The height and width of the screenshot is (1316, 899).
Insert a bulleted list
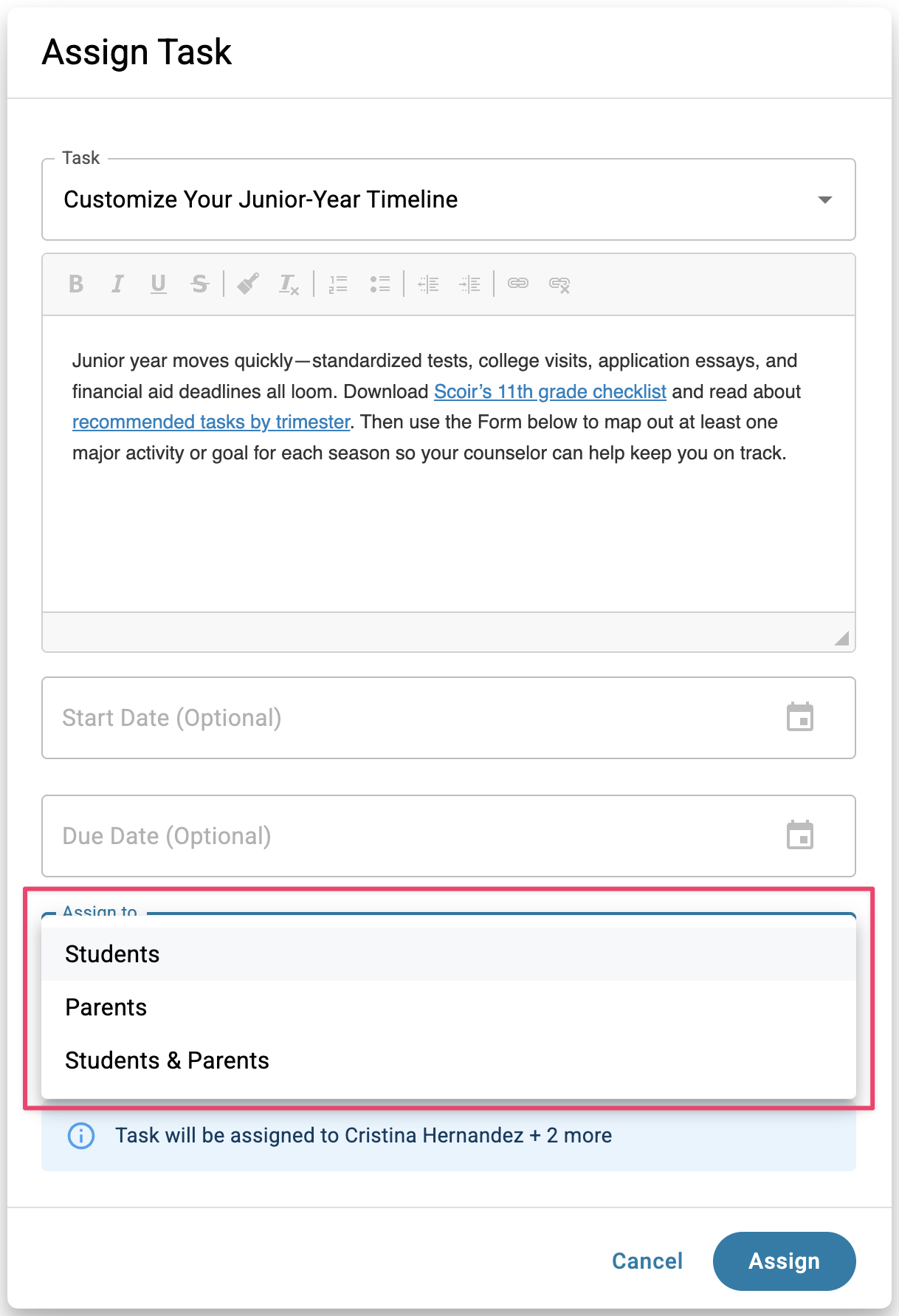379,284
